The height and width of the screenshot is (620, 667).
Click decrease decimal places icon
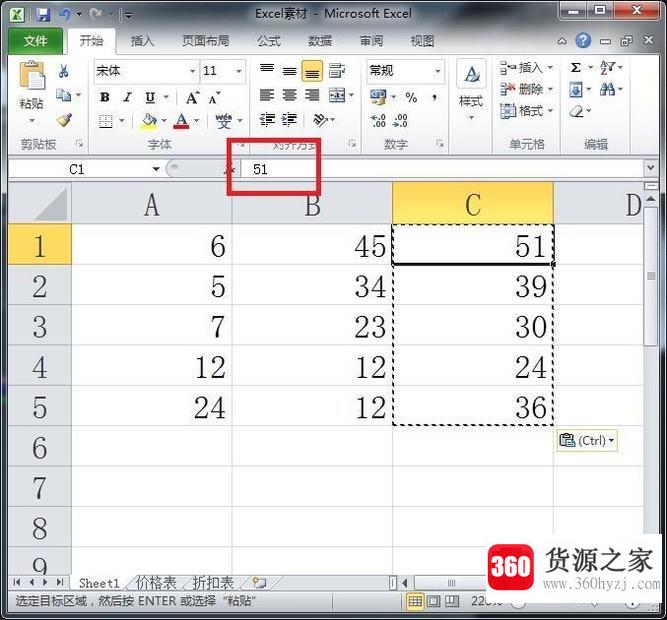click(400, 121)
